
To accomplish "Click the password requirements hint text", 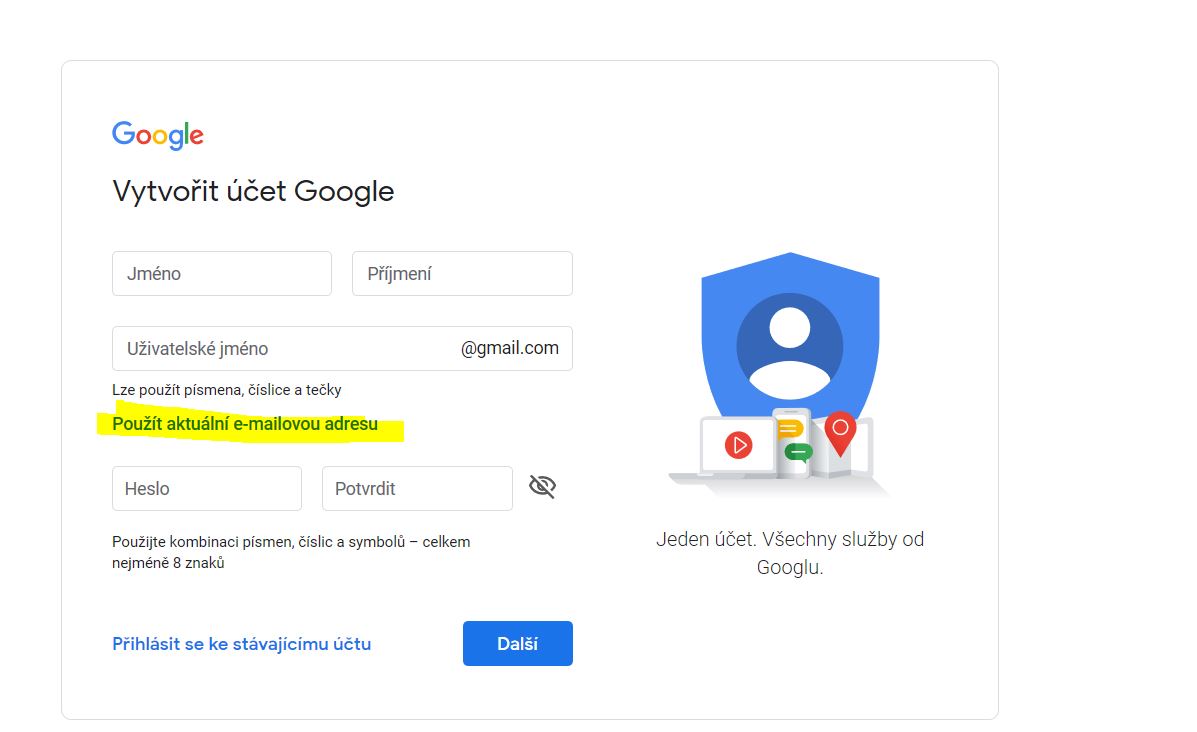I will (x=291, y=553).
